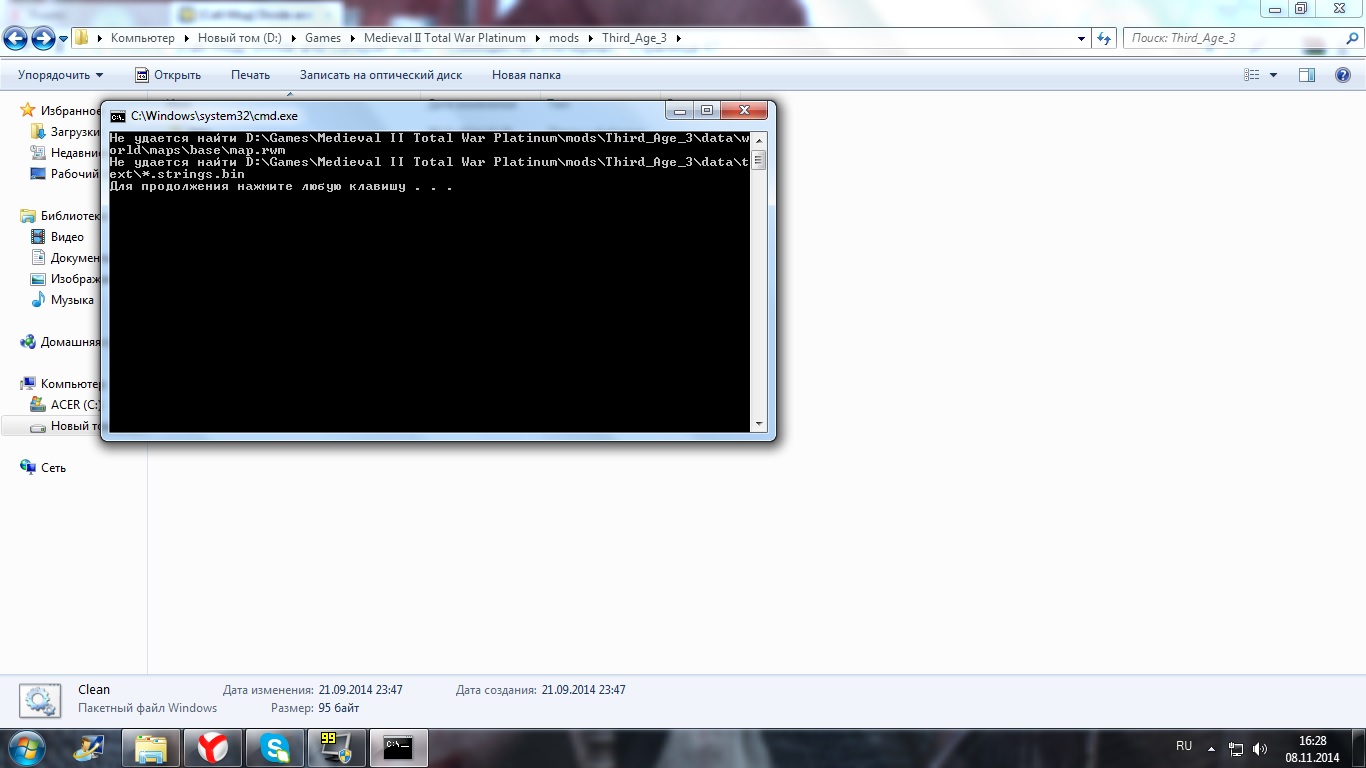Image resolution: width=1366 pixels, height=768 pixels.
Task: Open Skype from the taskbar
Action: pos(275,748)
